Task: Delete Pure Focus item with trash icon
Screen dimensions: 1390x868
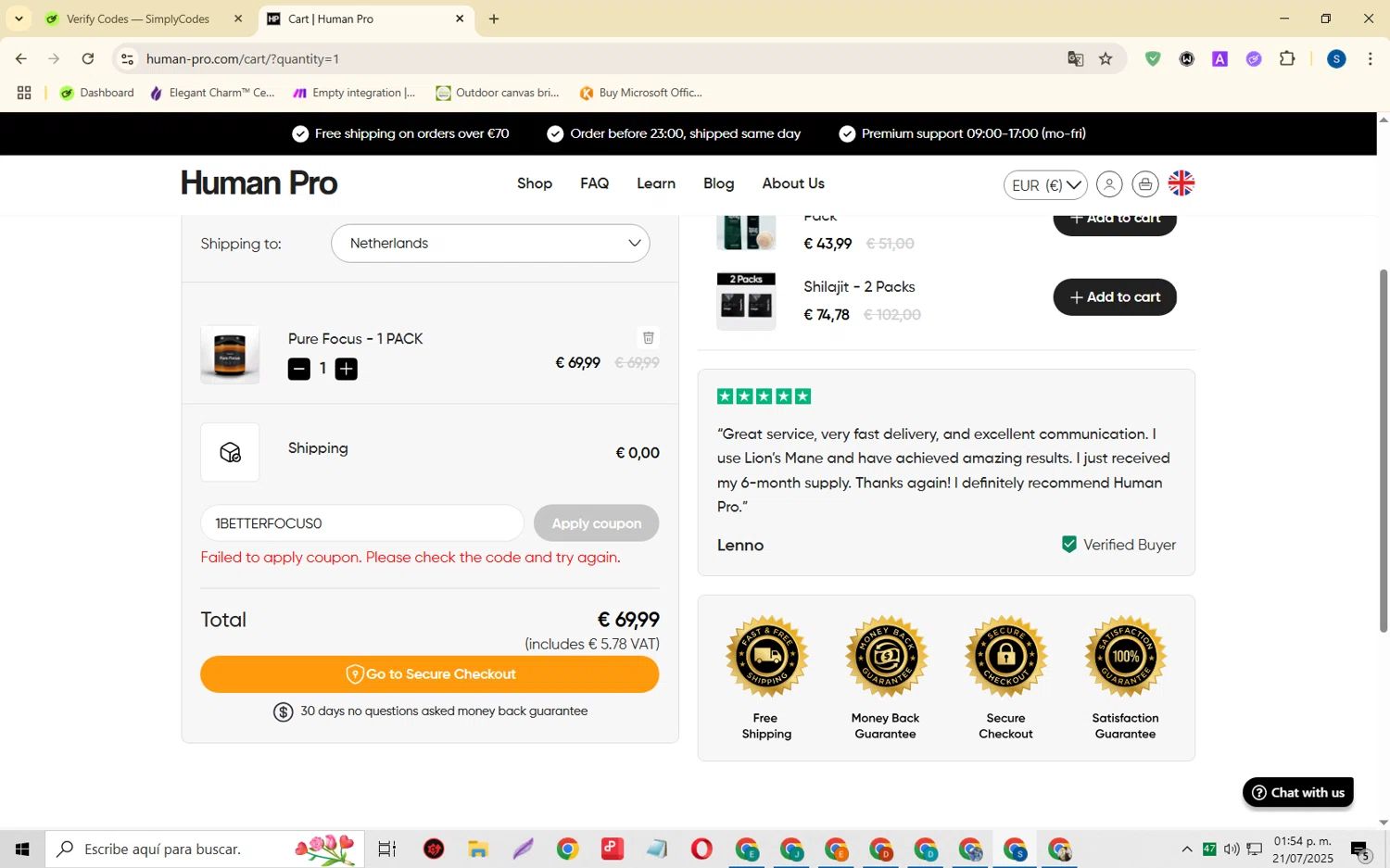Action: (649, 337)
